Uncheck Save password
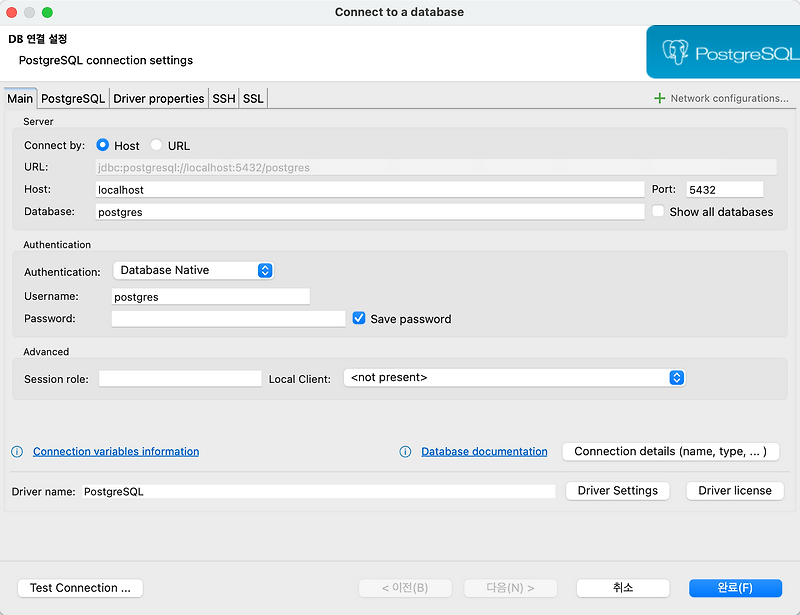This screenshot has width=800, height=615. click(x=359, y=318)
